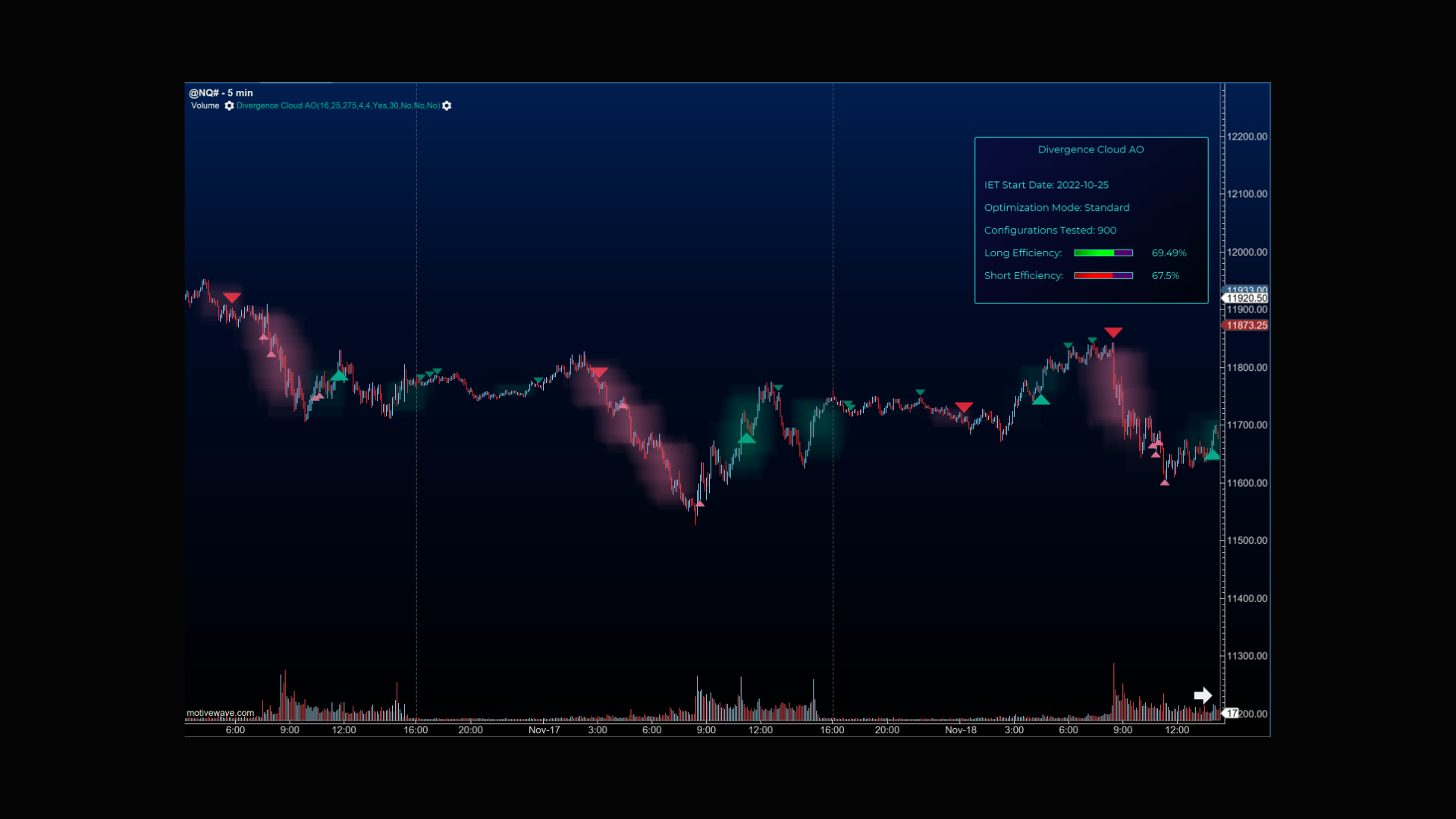Collapse the chart title showing @NQ# - 5 min
The height and width of the screenshot is (819, 1456).
tap(220, 93)
